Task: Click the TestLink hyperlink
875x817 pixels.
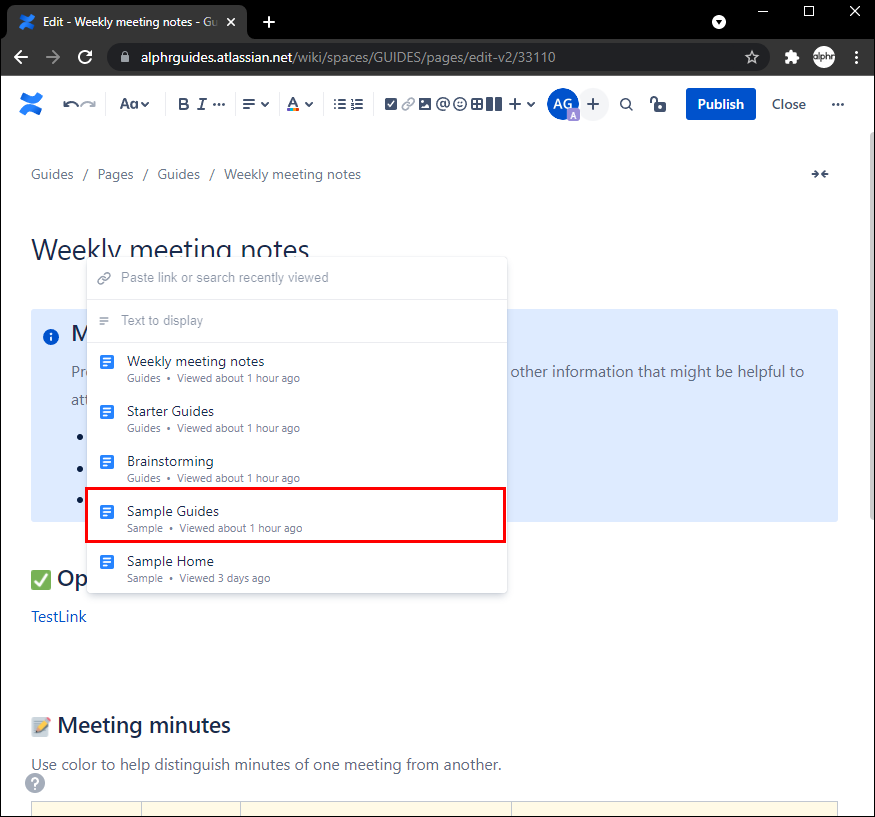Action: tap(59, 617)
